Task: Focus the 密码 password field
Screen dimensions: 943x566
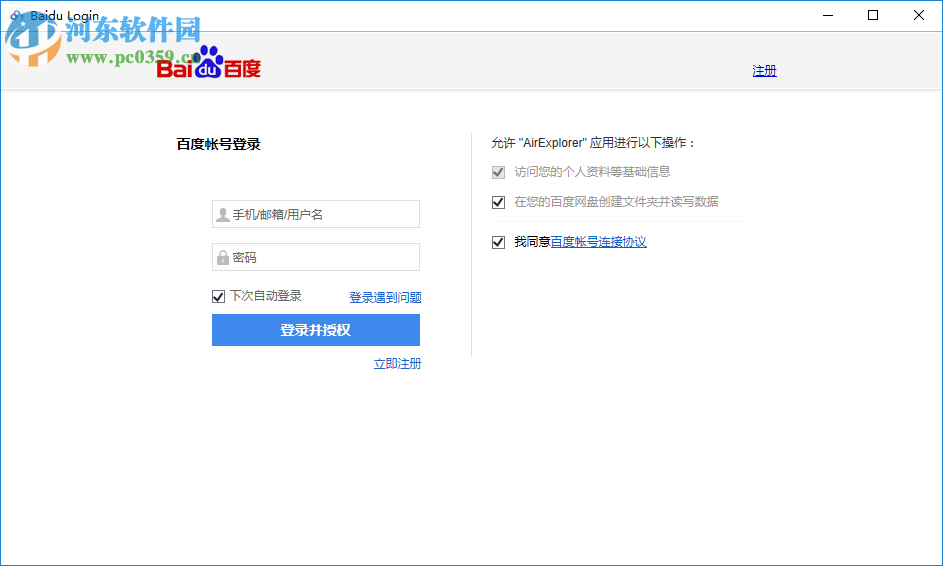Action: tap(316, 257)
